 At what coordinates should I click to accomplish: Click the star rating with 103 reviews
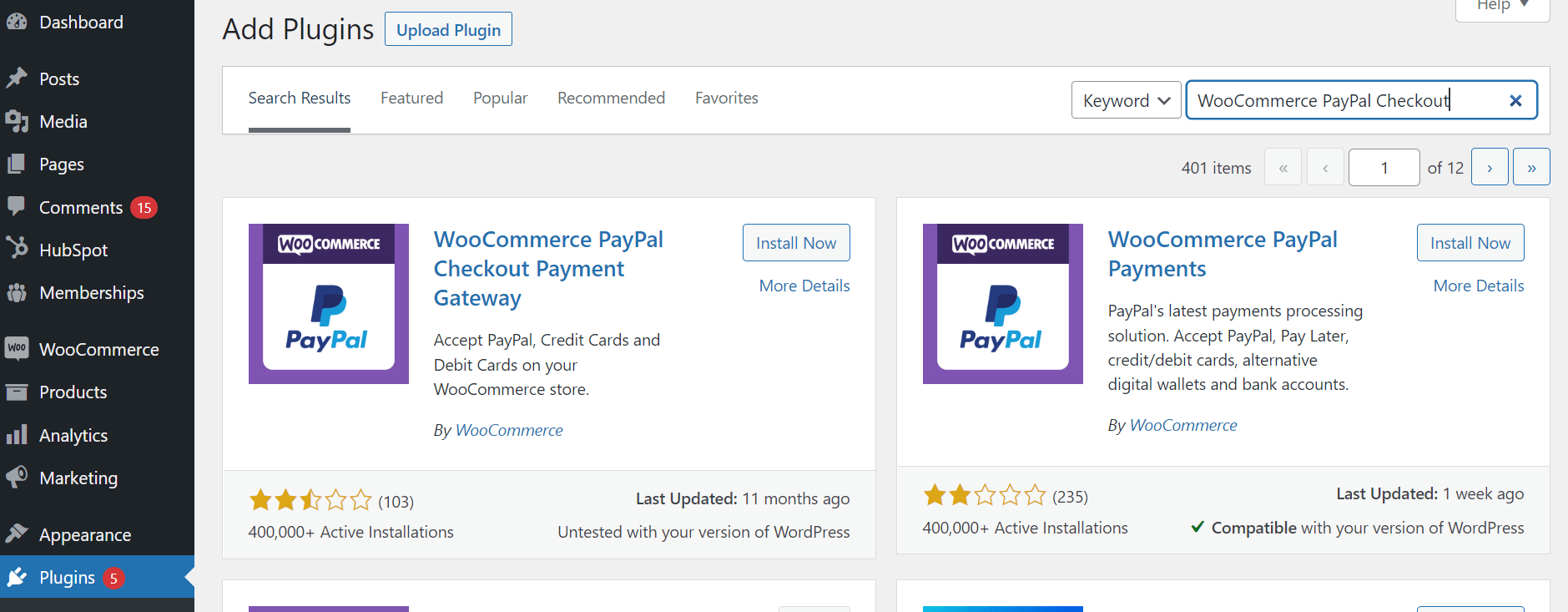coord(310,500)
